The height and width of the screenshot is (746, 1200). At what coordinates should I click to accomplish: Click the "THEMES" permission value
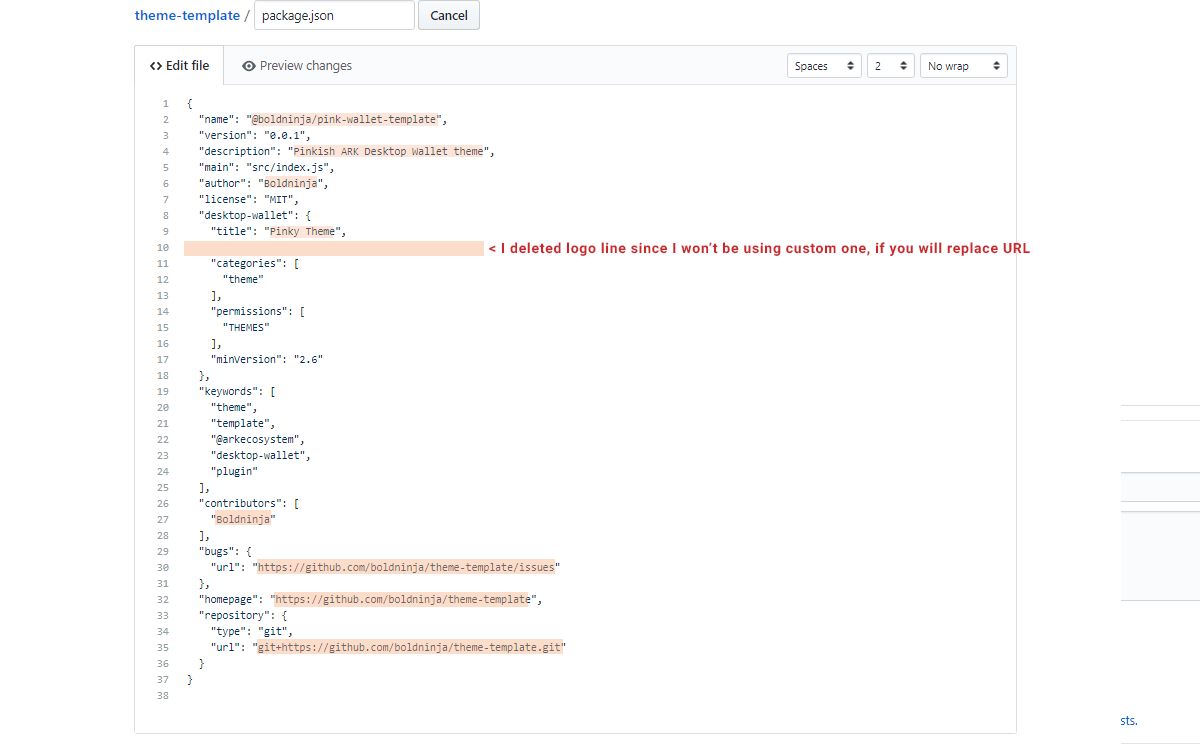(x=246, y=327)
